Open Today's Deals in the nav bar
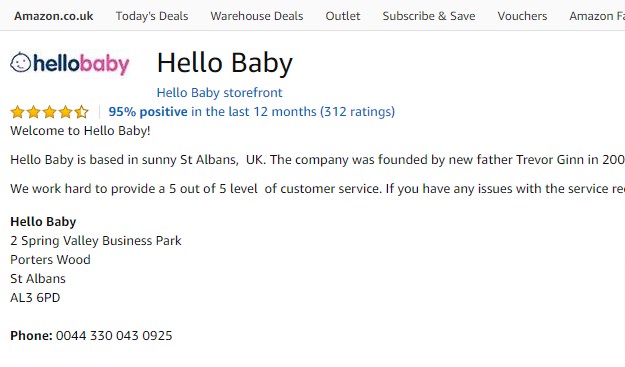625x367 pixels. pyautogui.click(x=152, y=16)
